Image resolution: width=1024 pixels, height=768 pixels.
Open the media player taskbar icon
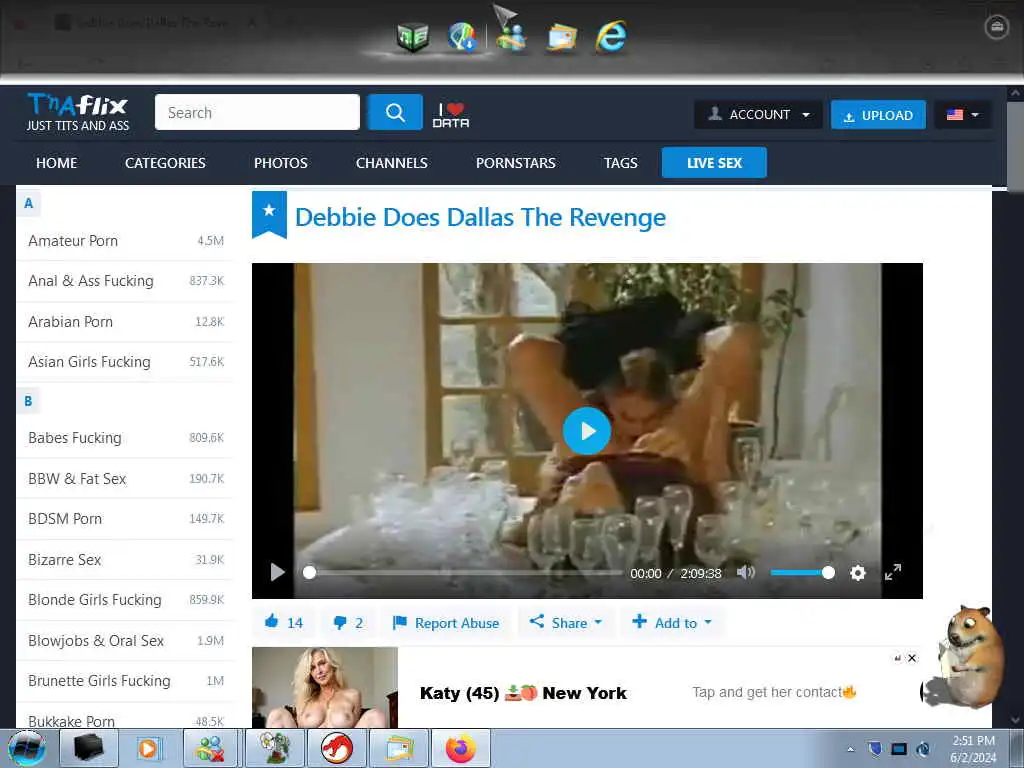(x=149, y=748)
